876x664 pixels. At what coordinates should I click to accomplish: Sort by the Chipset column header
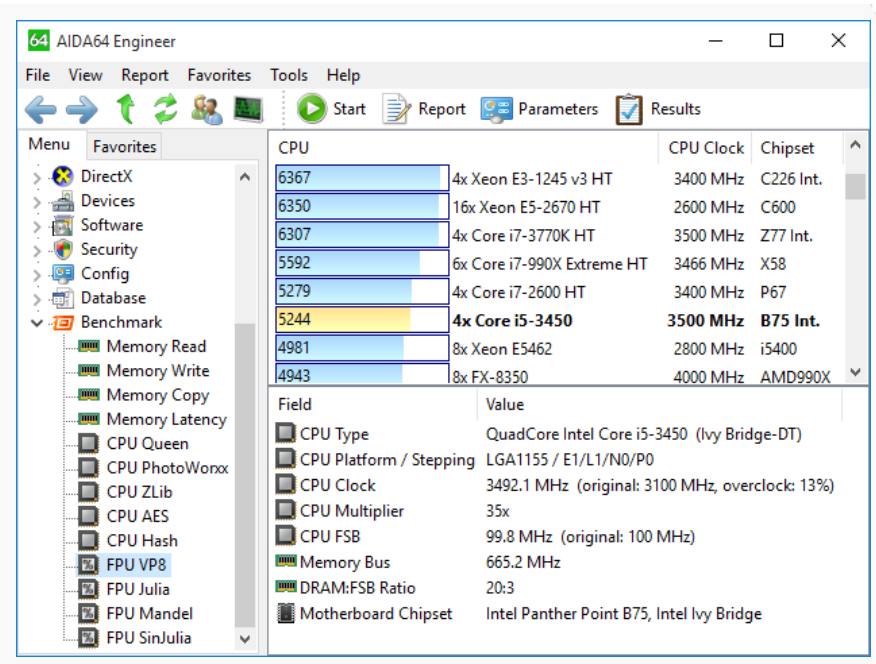(x=797, y=148)
